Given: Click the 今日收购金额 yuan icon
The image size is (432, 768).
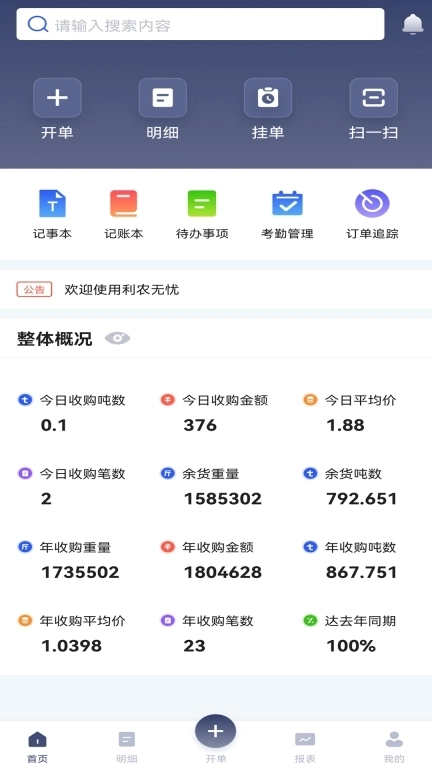Looking at the screenshot, I should 168,400.
